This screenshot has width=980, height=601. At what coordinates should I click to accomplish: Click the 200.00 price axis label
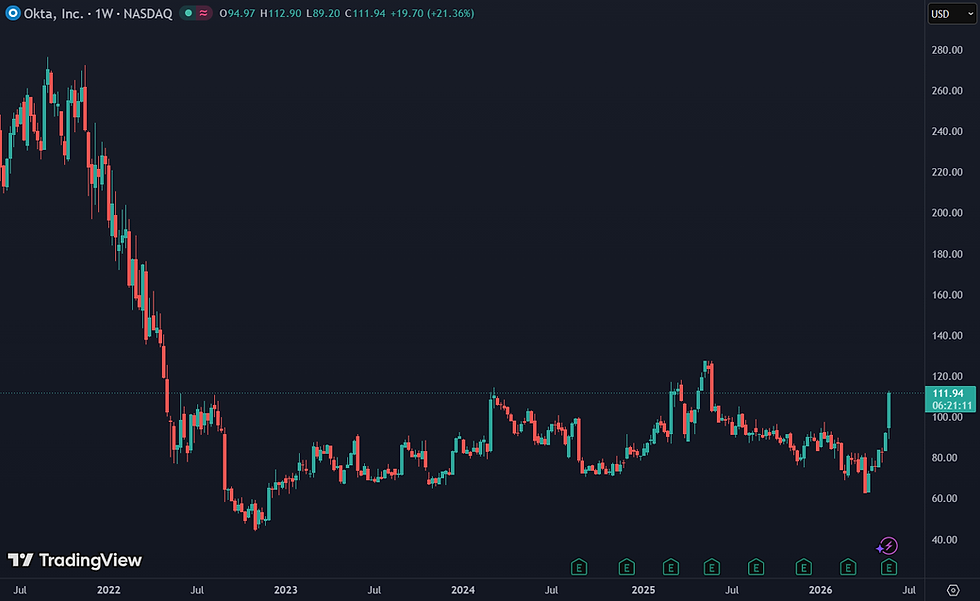[947, 213]
